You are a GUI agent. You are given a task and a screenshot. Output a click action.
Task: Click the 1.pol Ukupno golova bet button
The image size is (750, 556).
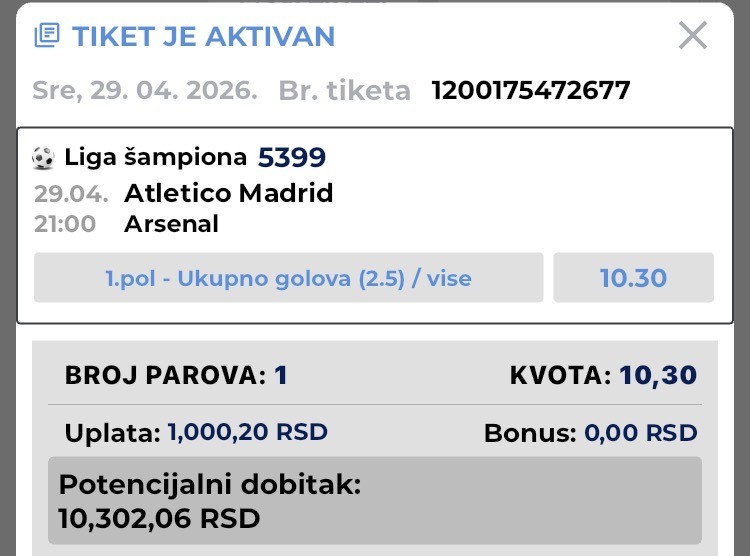click(x=288, y=278)
